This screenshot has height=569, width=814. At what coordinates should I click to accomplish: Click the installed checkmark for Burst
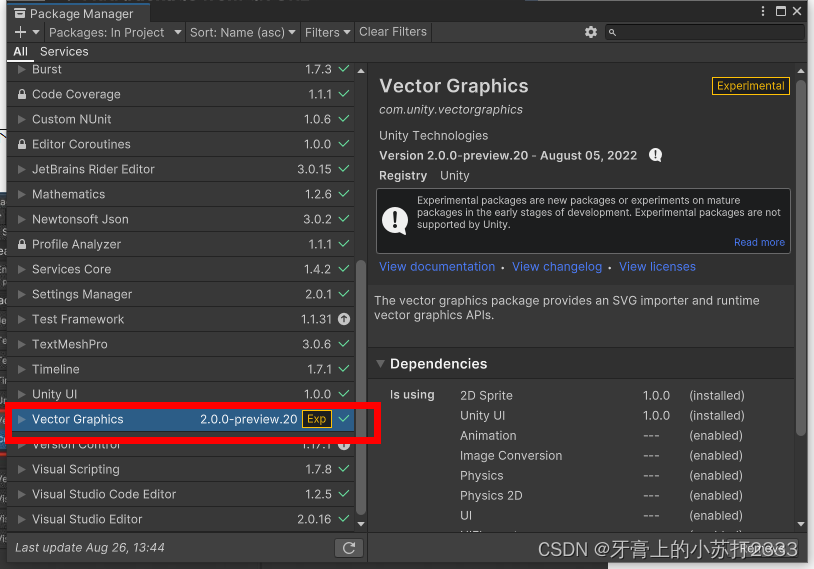tap(344, 69)
